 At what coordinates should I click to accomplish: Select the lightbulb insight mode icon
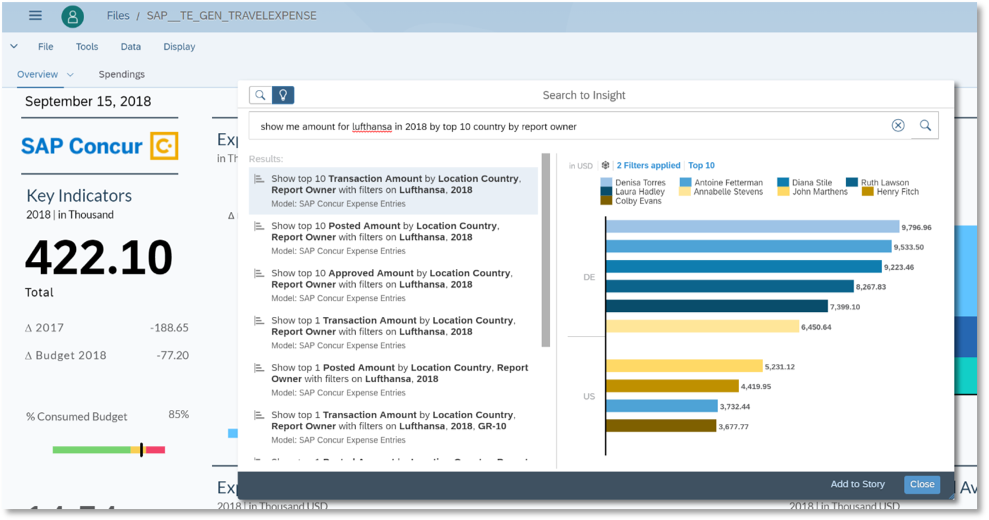[x=283, y=95]
